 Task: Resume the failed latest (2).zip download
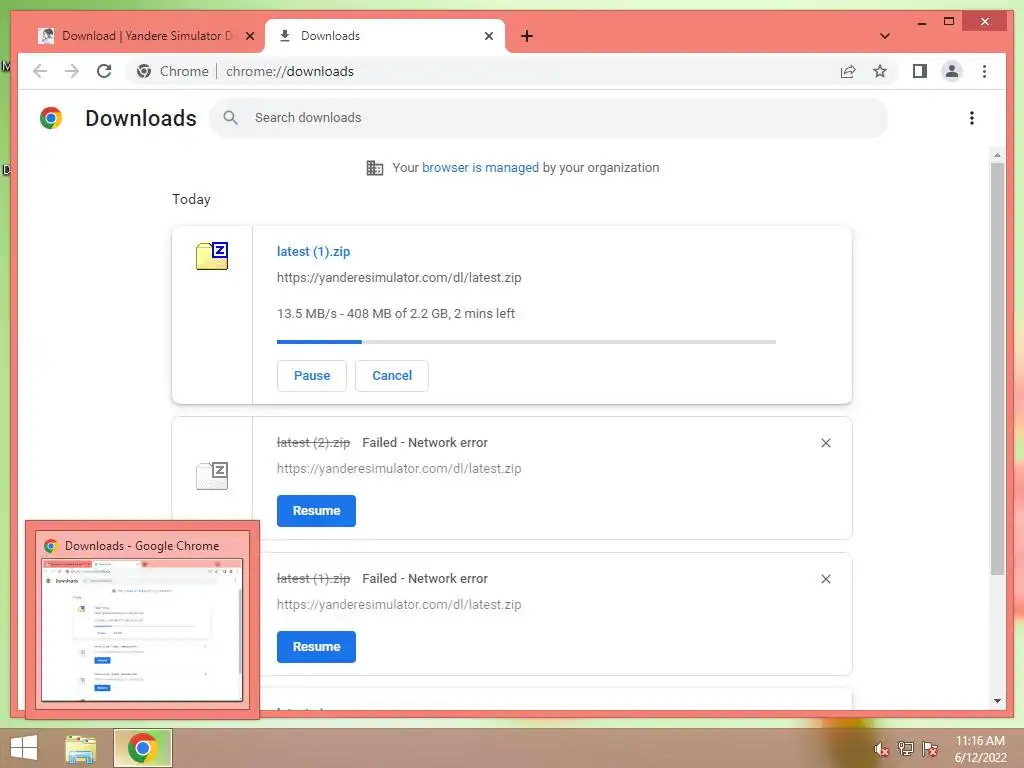pyautogui.click(x=316, y=511)
